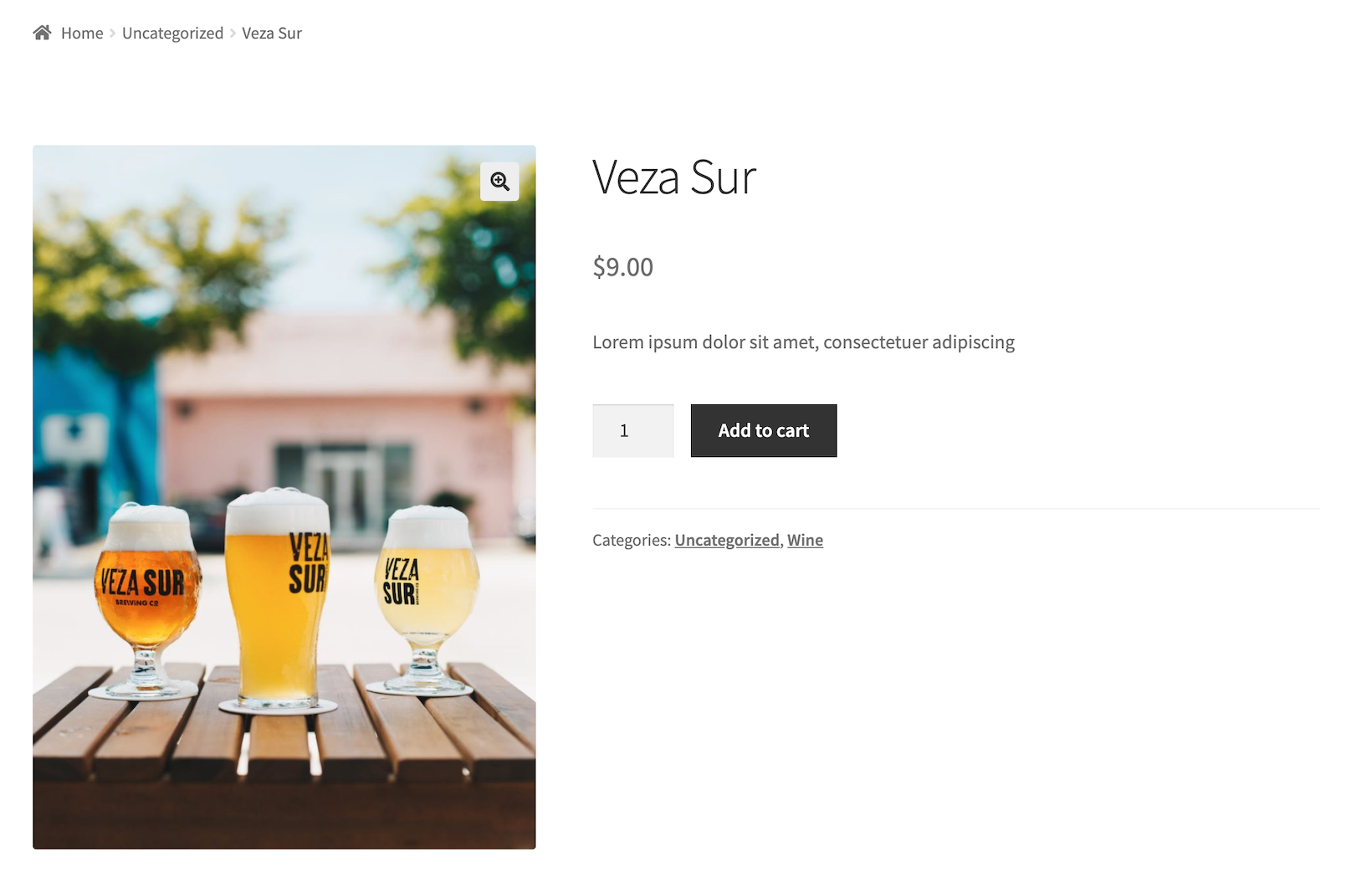The height and width of the screenshot is (893, 1372).
Task: Click the $9.00 price text
Action: coord(623,267)
